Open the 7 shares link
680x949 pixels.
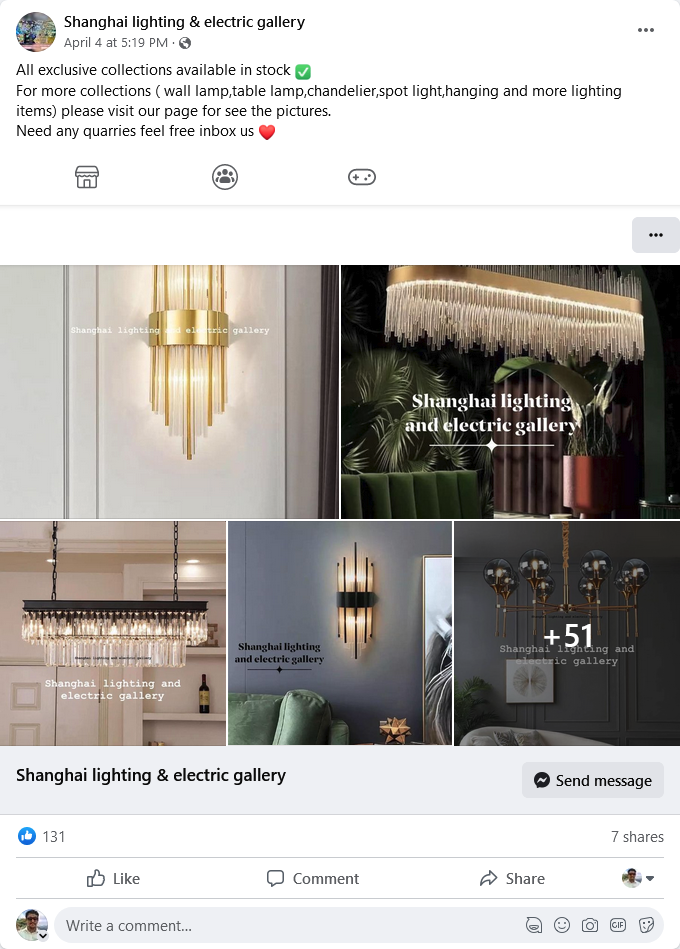click(x=637, y=836)
